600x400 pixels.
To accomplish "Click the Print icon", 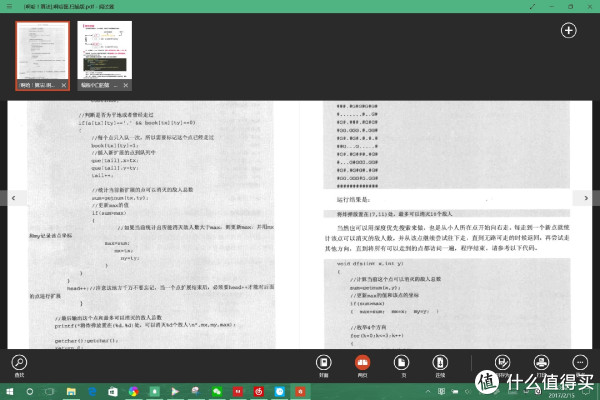I will (x=541, y=362).
